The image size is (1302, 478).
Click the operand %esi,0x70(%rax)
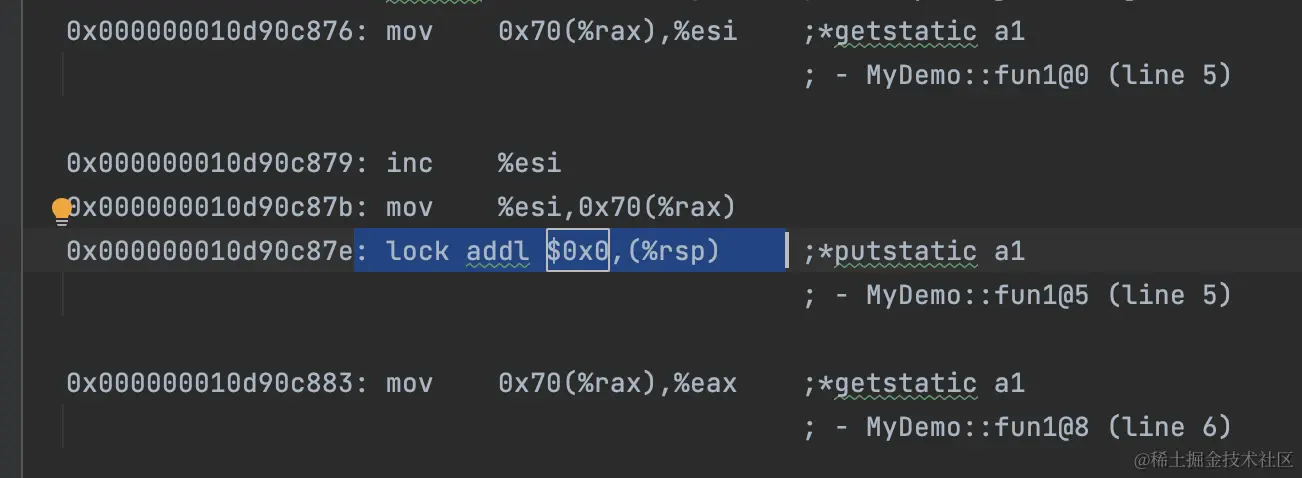pos(617,207)
